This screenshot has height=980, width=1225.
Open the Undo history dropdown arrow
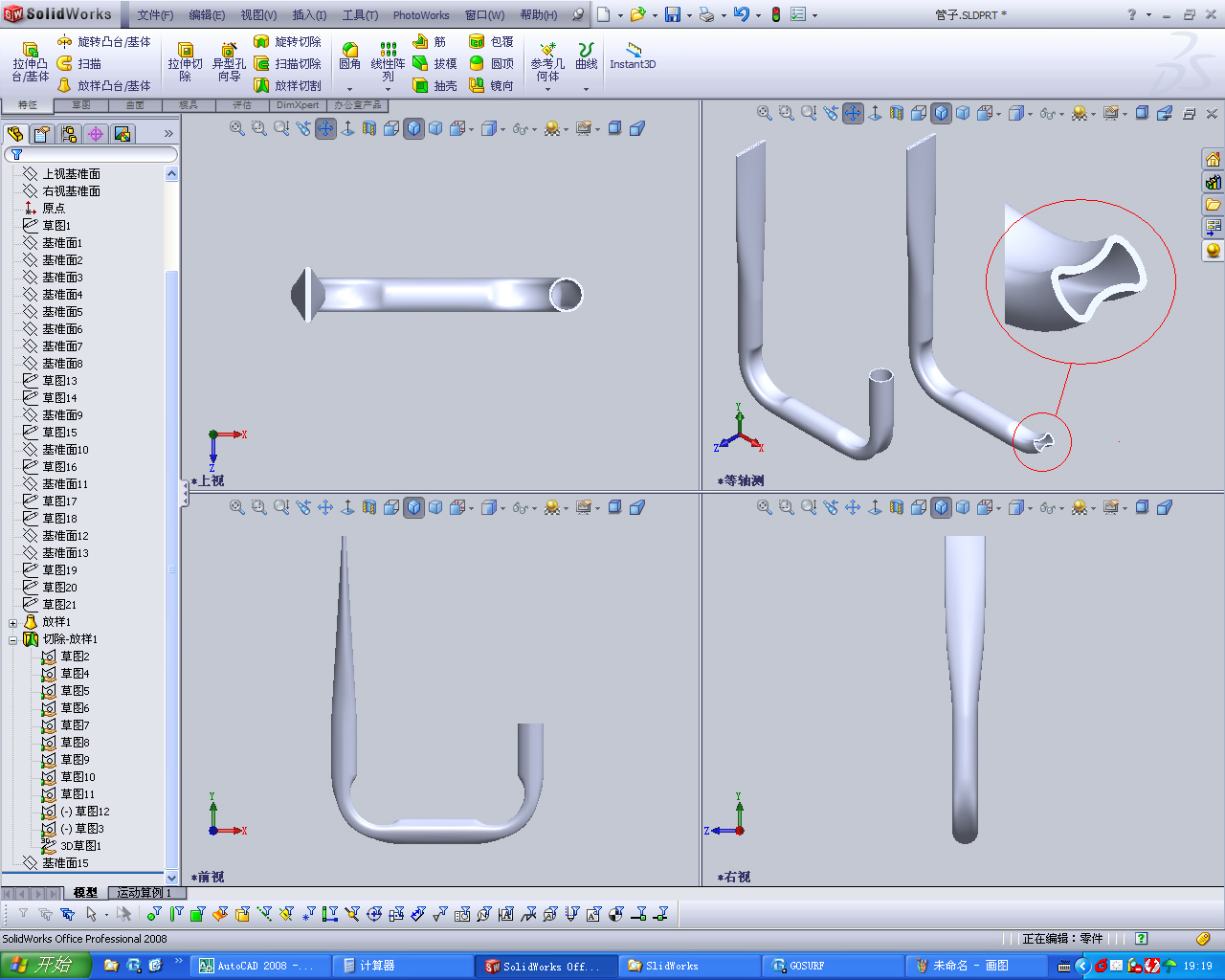757,15
